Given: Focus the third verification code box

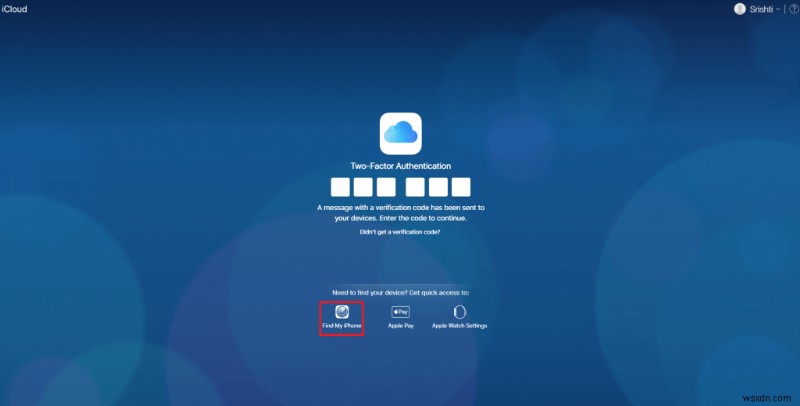Looking at the screenshot, I should point(386,187).
